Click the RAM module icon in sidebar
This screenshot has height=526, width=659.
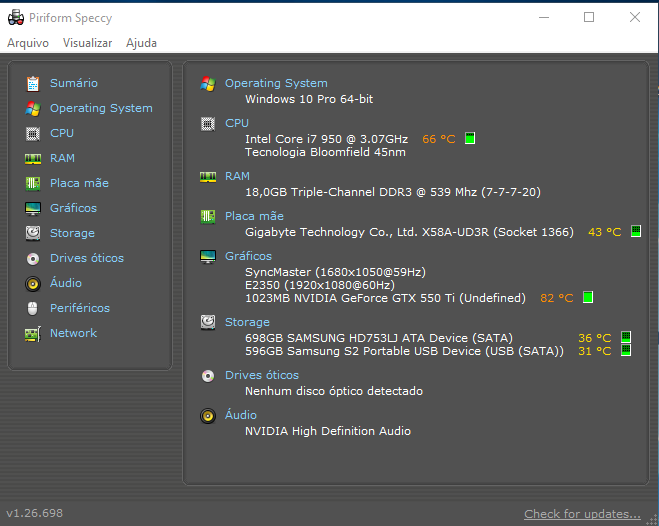[33, 159]
